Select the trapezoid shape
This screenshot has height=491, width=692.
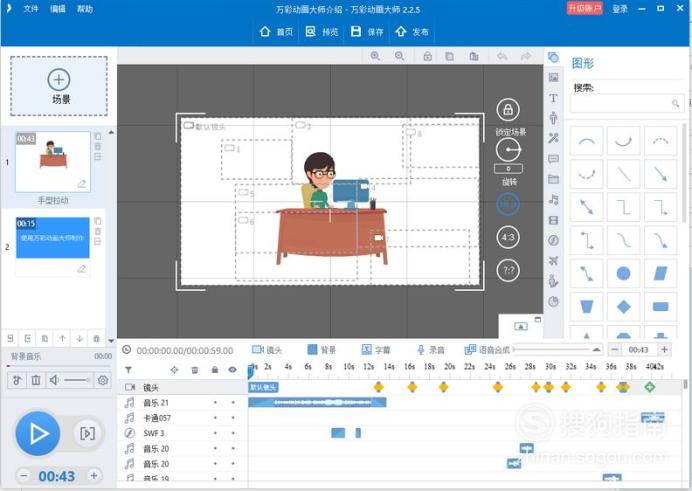587,307
